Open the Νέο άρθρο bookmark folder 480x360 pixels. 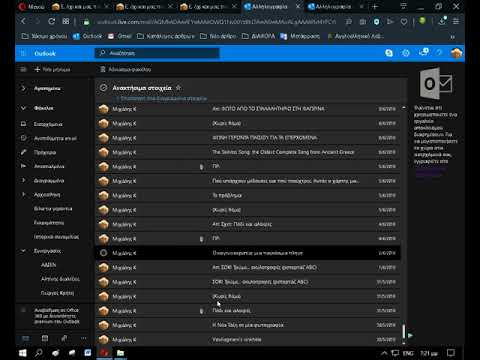click(218, 36)
